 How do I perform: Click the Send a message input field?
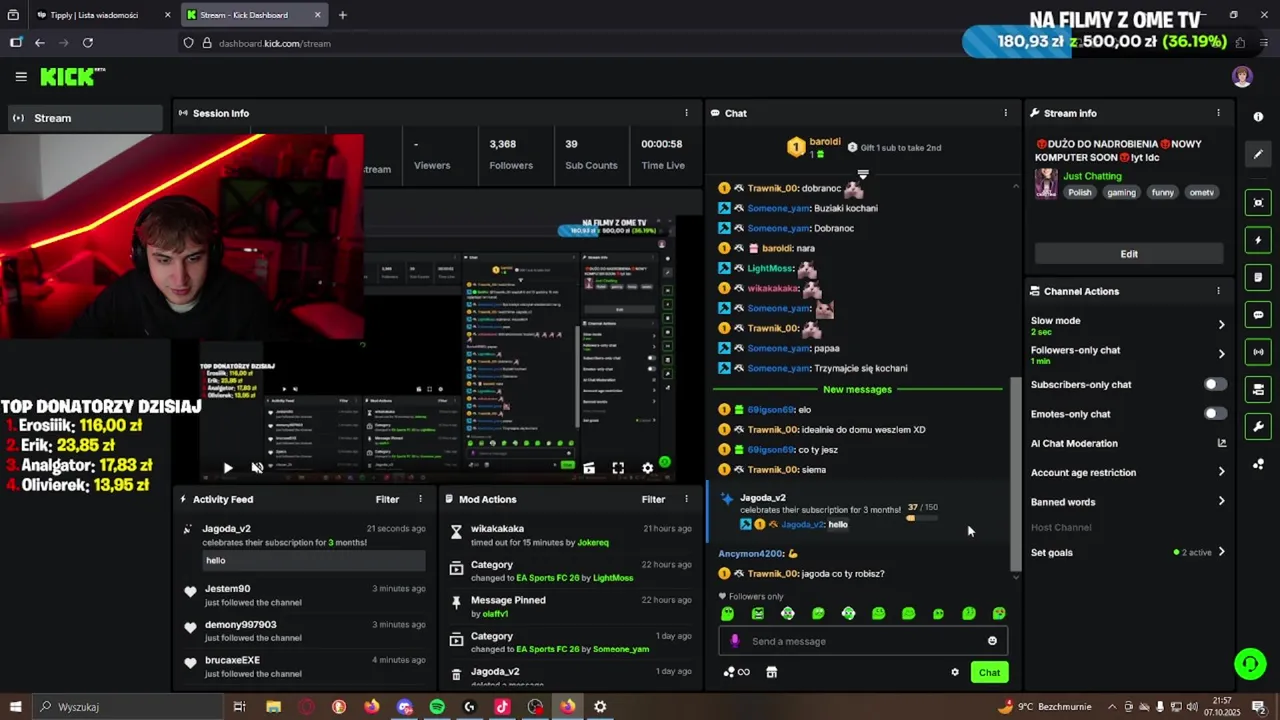[862, 641]
